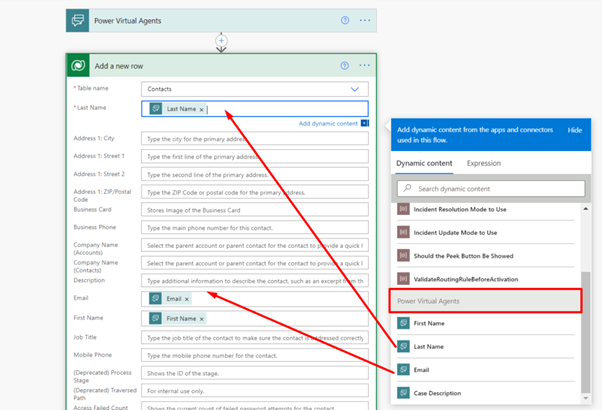Click the First Name dynamic content icon
The image size is (602, 410).
point(403,323)
